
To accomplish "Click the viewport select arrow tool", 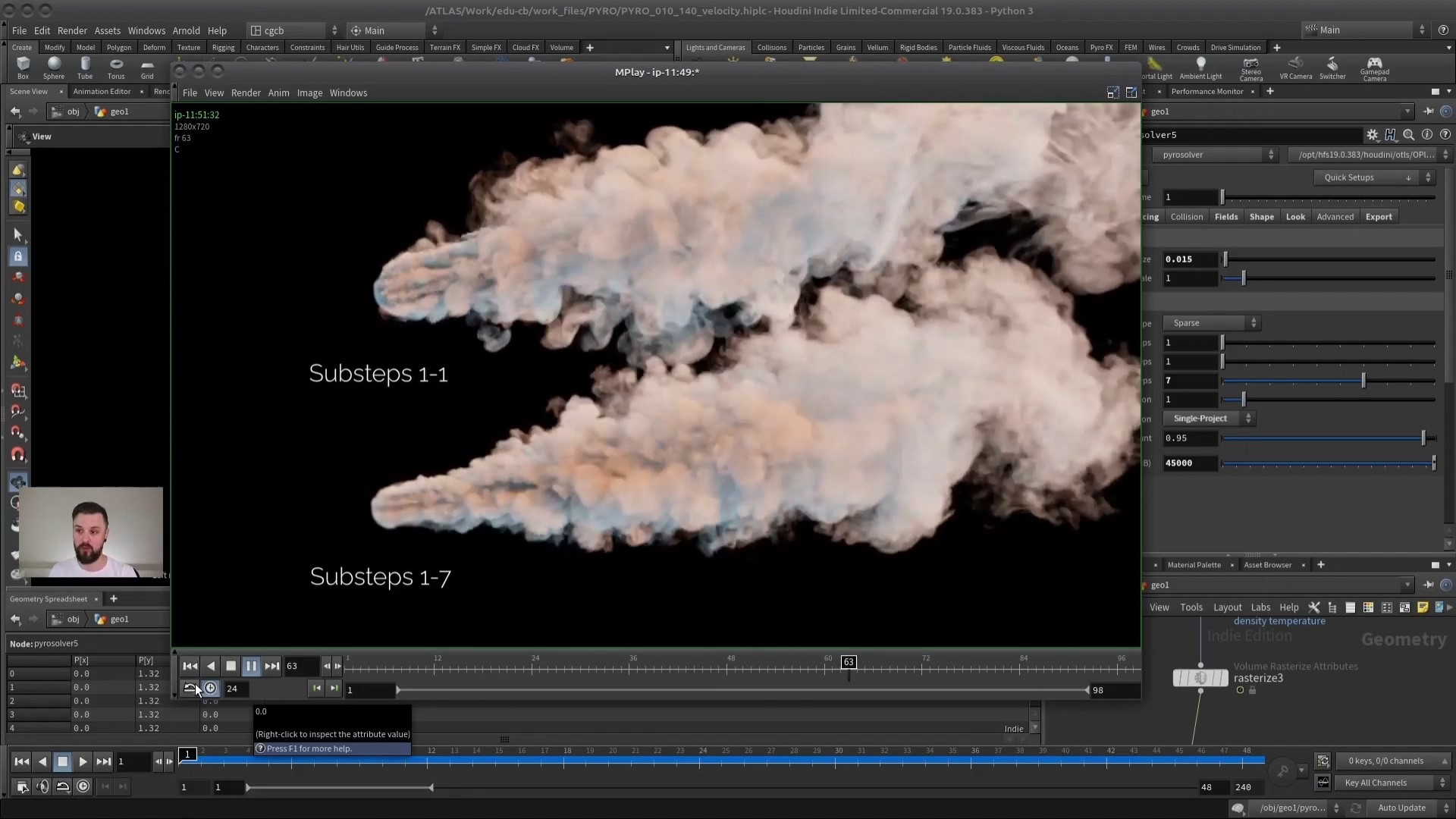I will pos(18,235).
